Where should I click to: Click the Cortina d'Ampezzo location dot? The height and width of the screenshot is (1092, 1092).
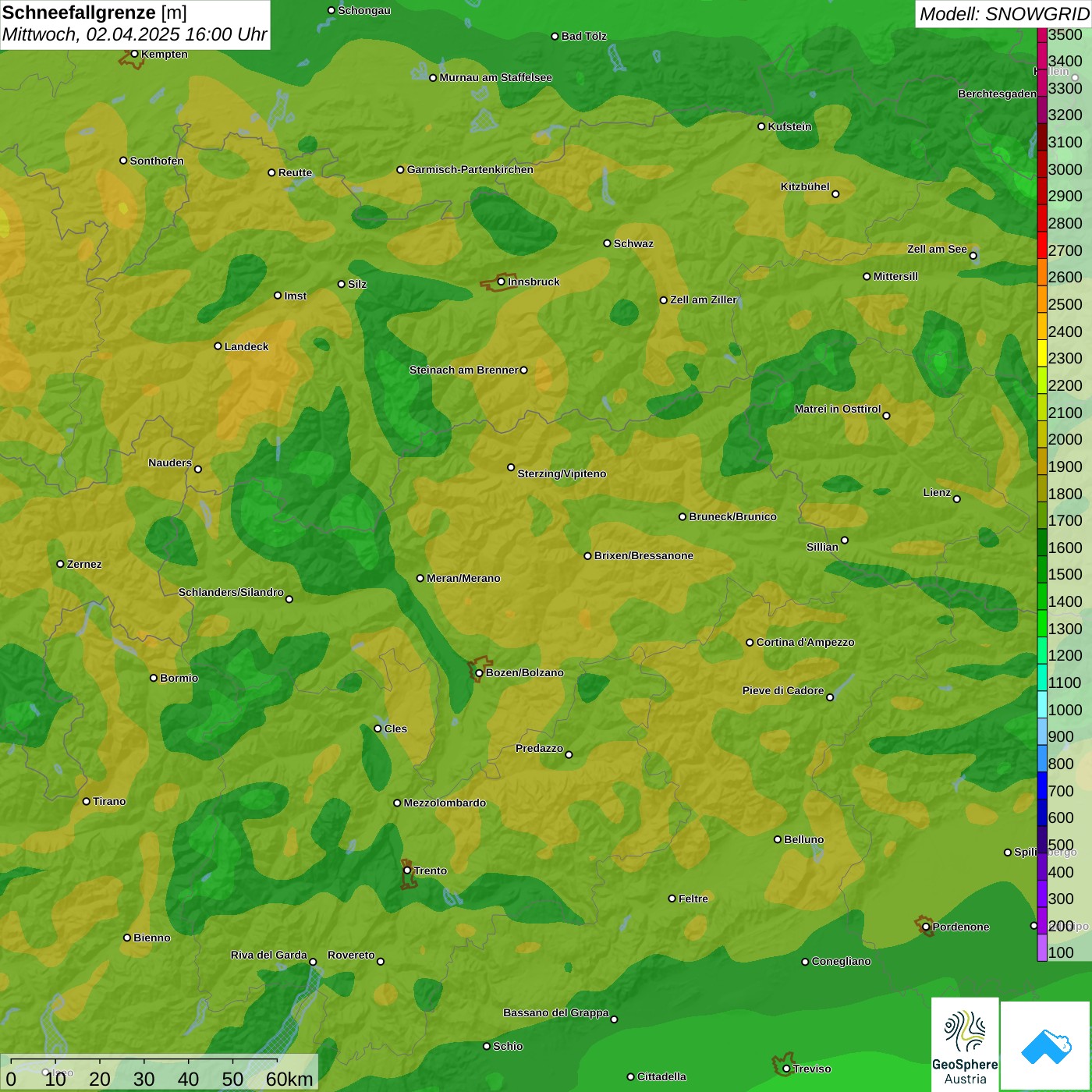point(750,643)
